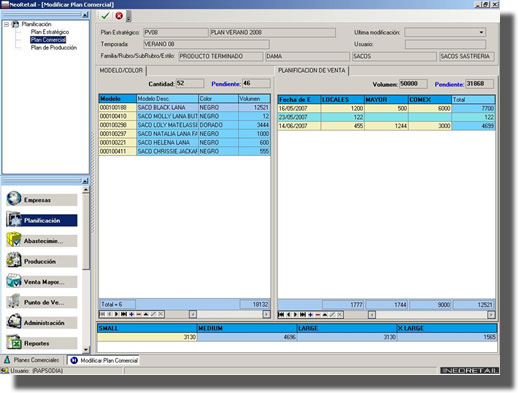Click the Cantidad field
Viewport: 518px width, 393px height.
point(190,83)
